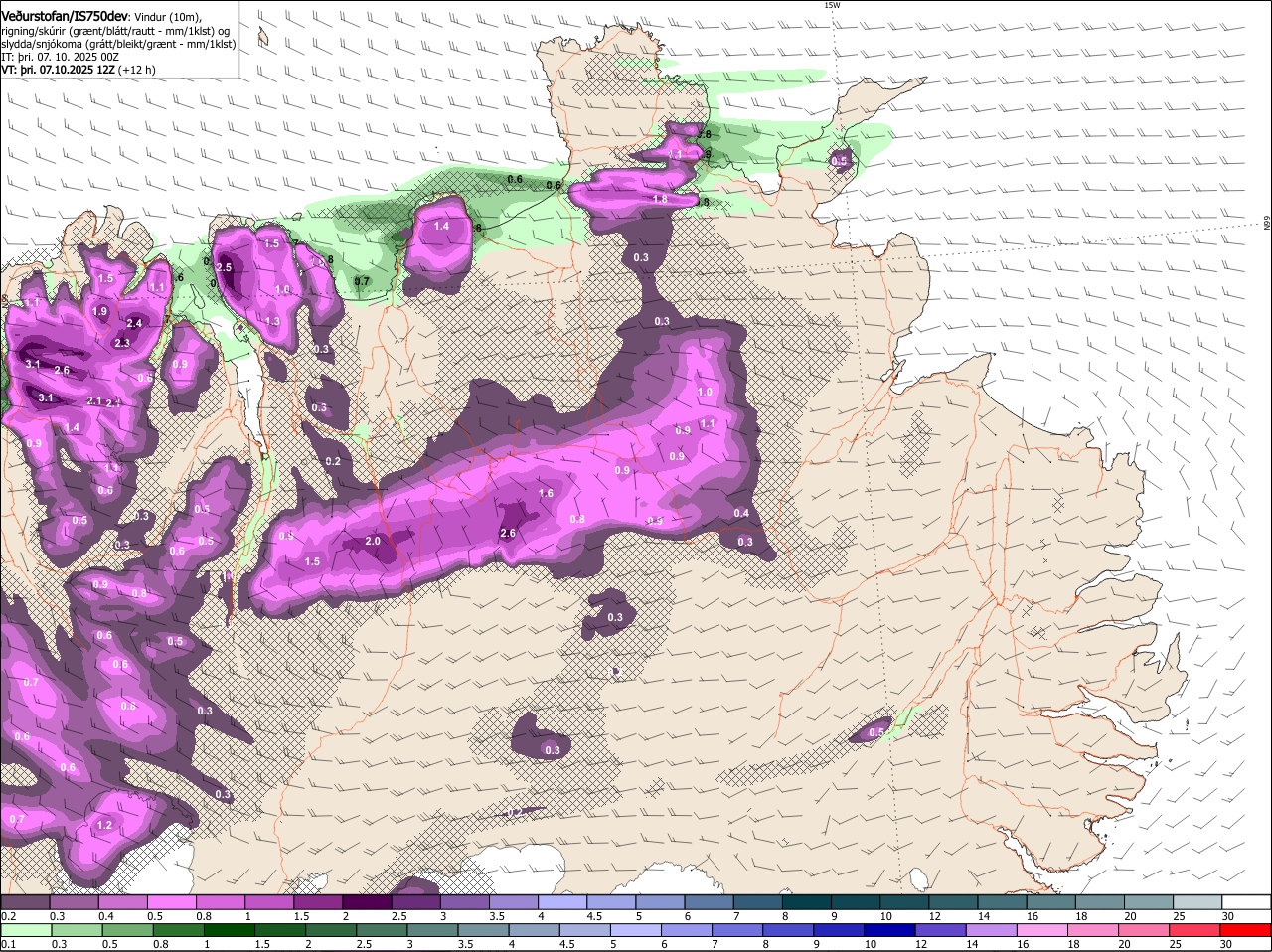The height and width of the screenshot is (952, 1272).
Task: Click the 2.5 value in northwest snow area
Action: tap(224, 267)
